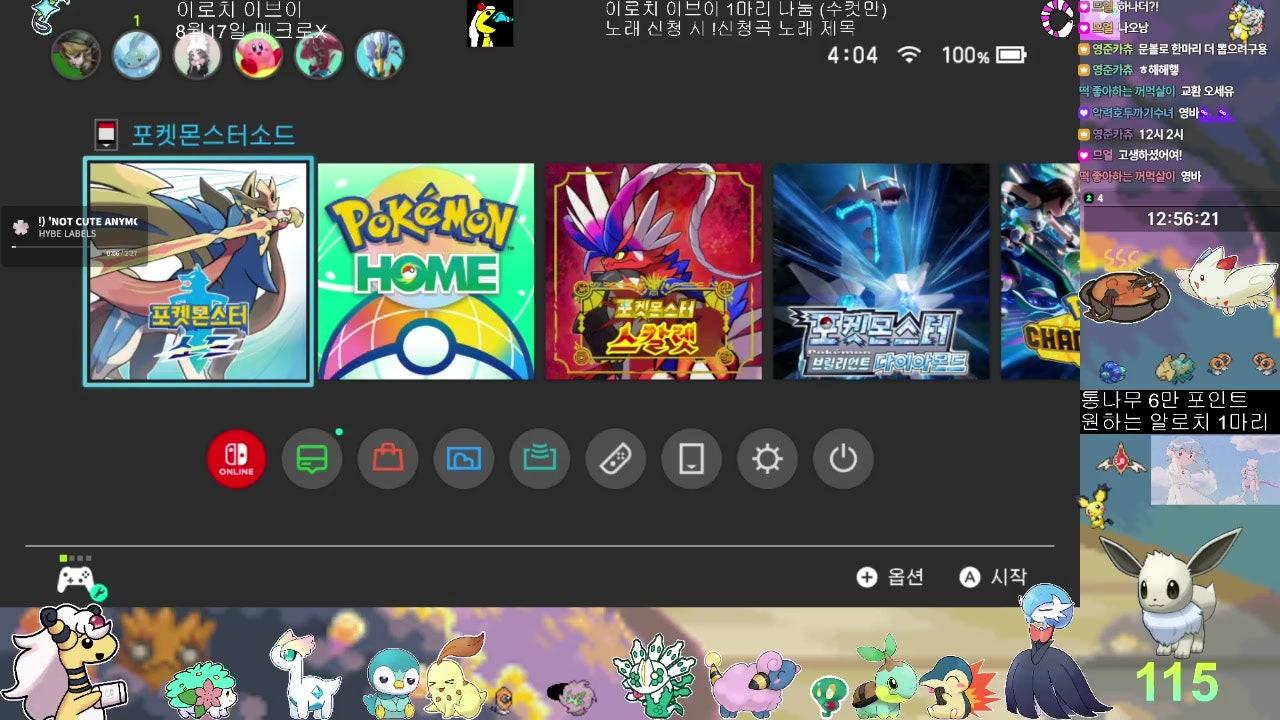Click the 옵션 plus button

tap(890, 577)
